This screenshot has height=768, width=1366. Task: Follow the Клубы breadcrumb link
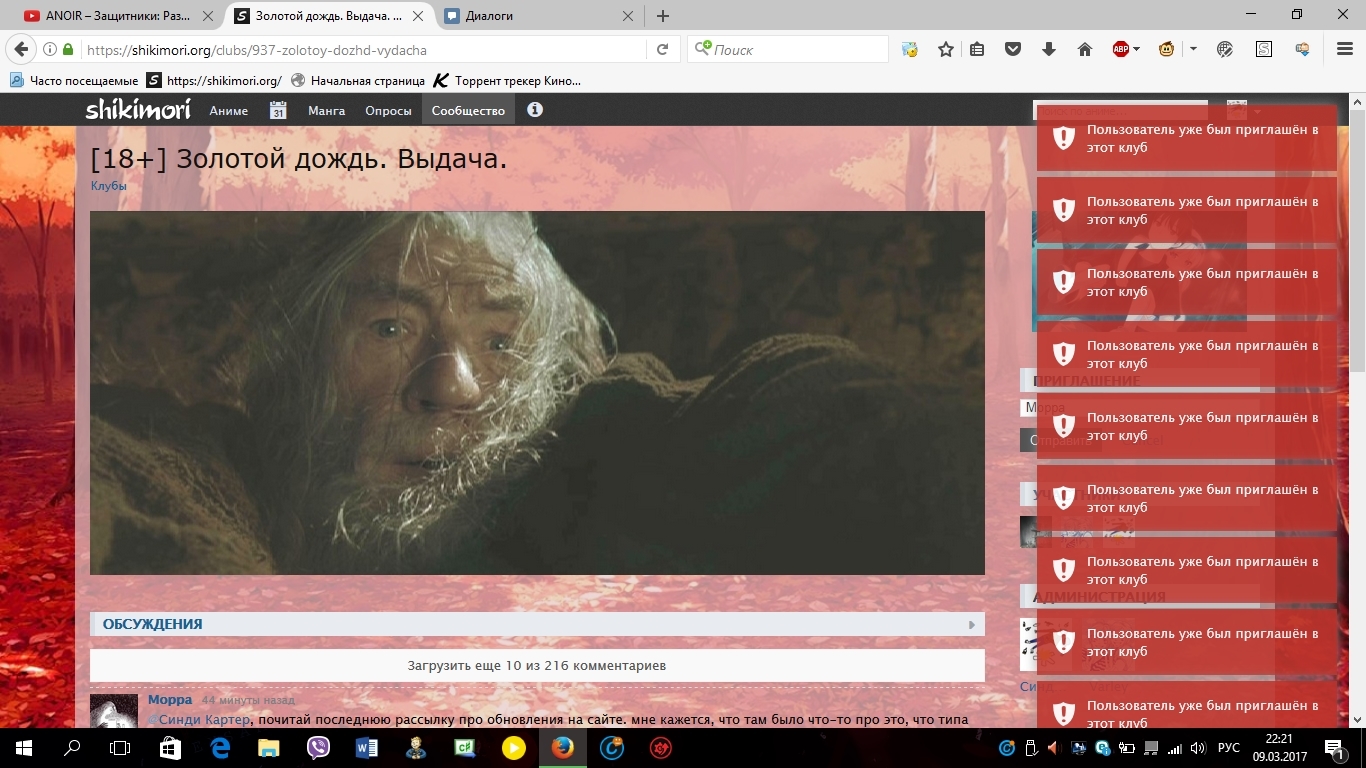(108, 186)
